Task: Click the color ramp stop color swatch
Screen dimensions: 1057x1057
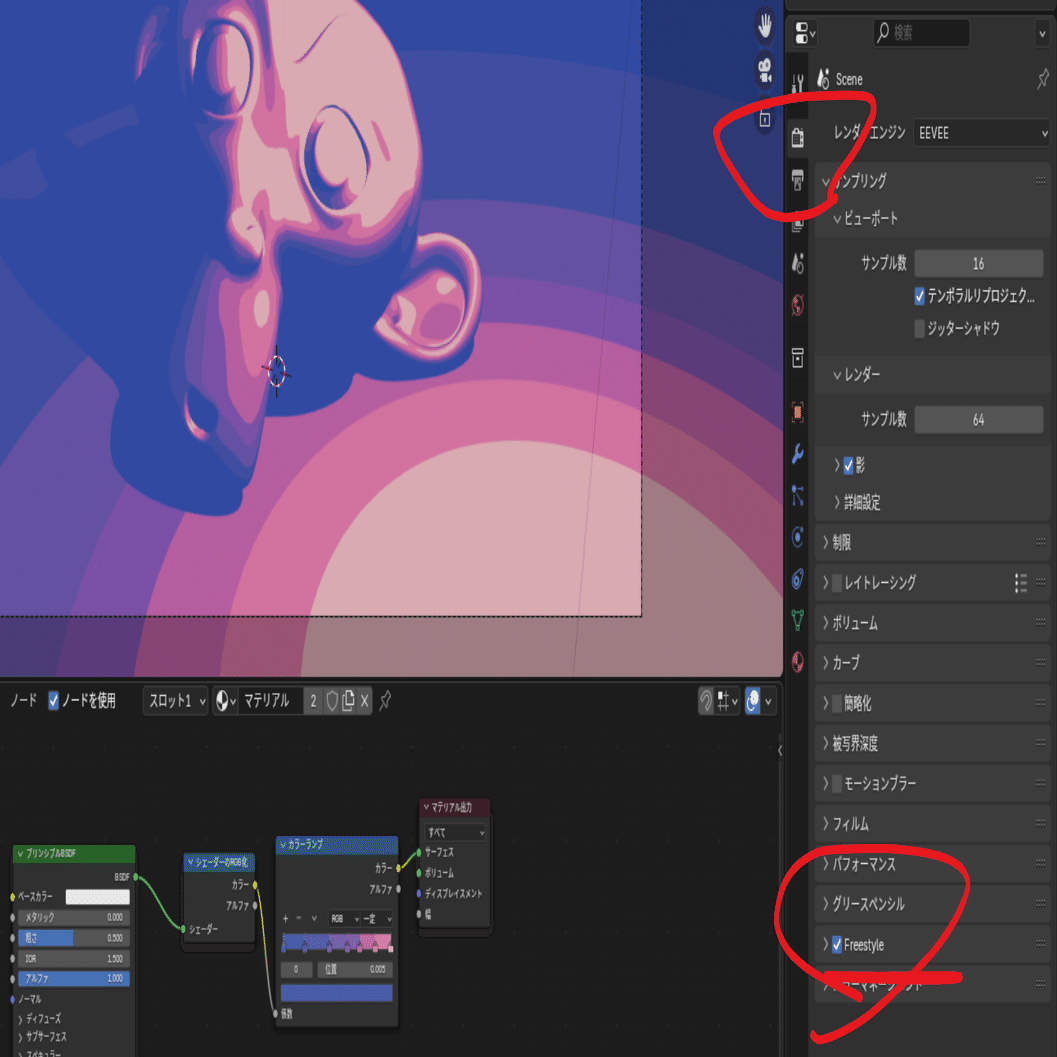Action: (x=336, y=993)
